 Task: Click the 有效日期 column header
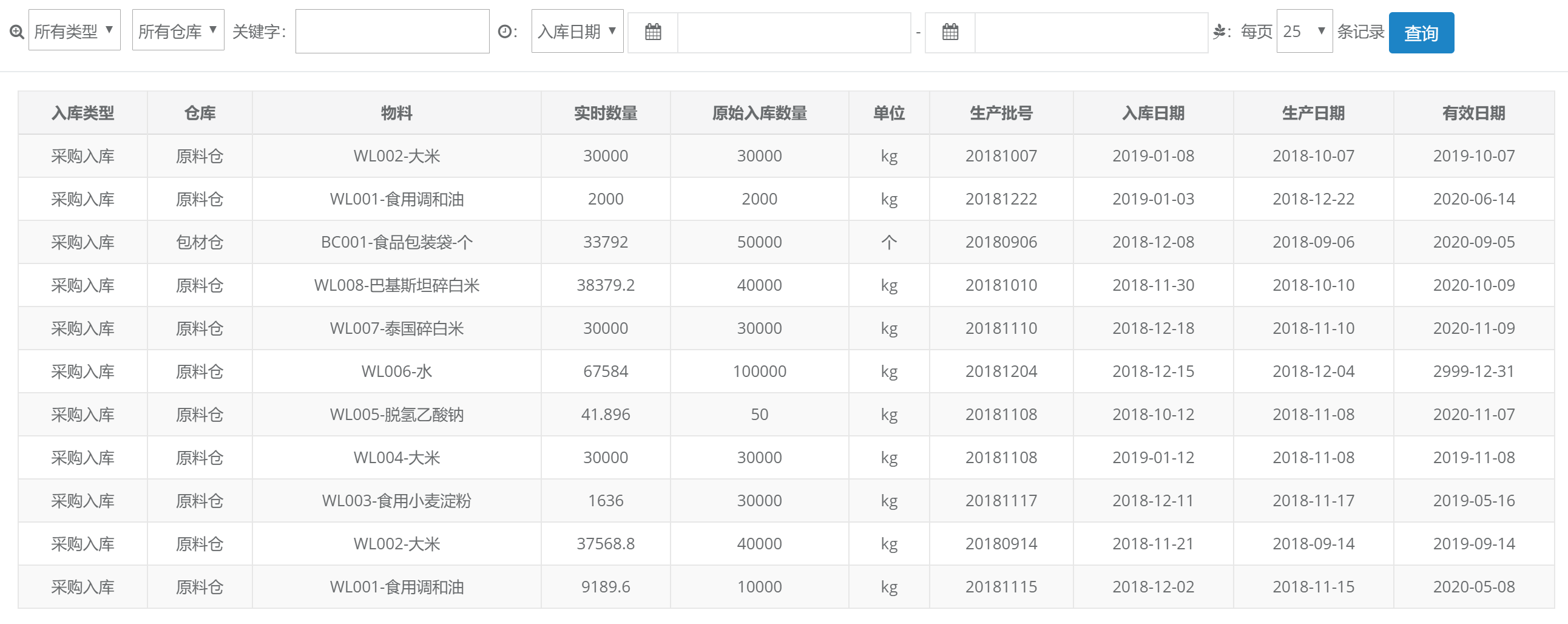[x=1473, y=114]
